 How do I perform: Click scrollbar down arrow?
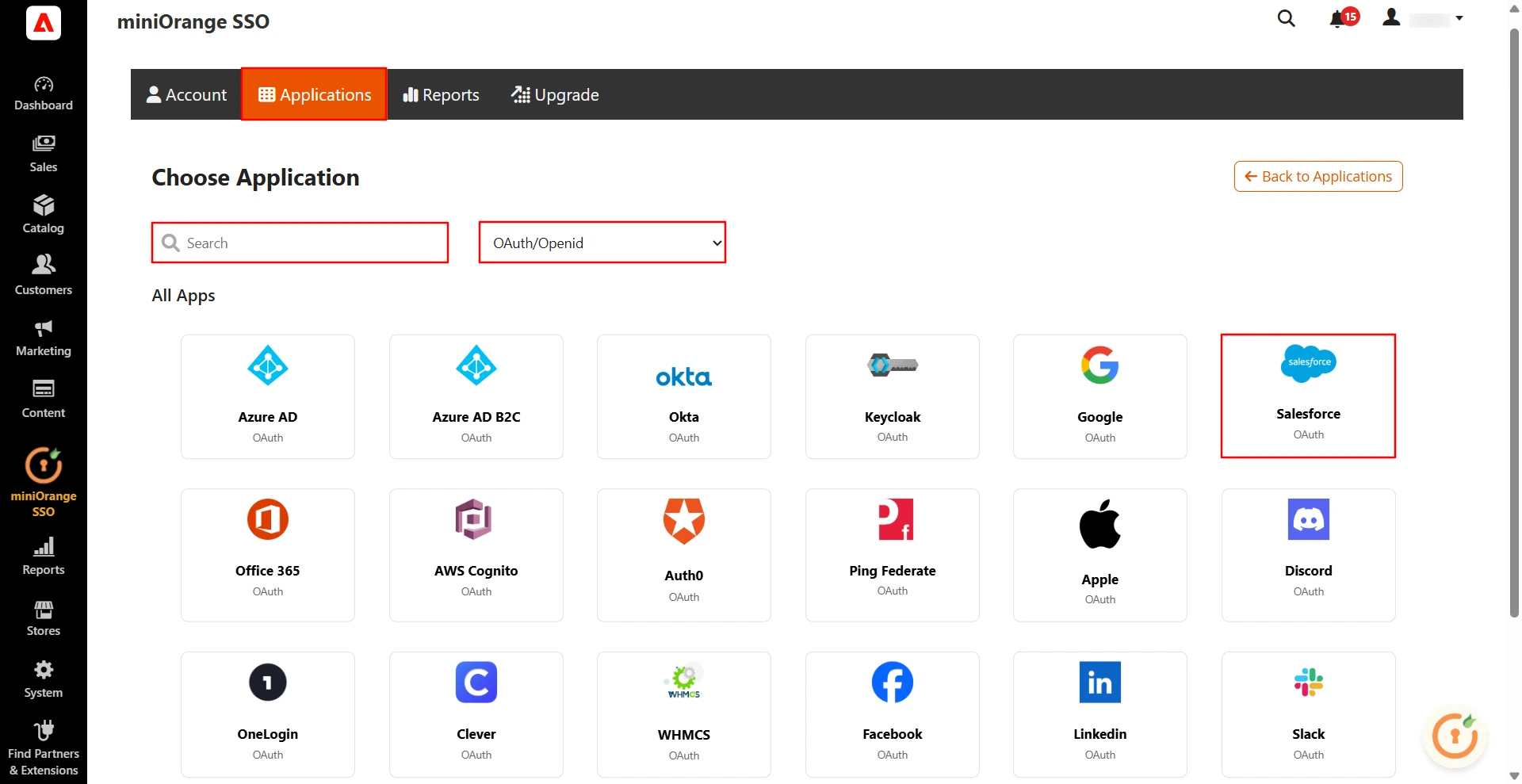[1514, 776]
